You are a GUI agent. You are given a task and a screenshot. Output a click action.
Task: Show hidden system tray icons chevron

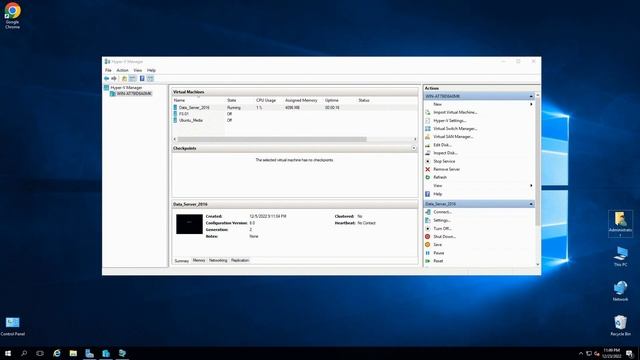point(581,353)
